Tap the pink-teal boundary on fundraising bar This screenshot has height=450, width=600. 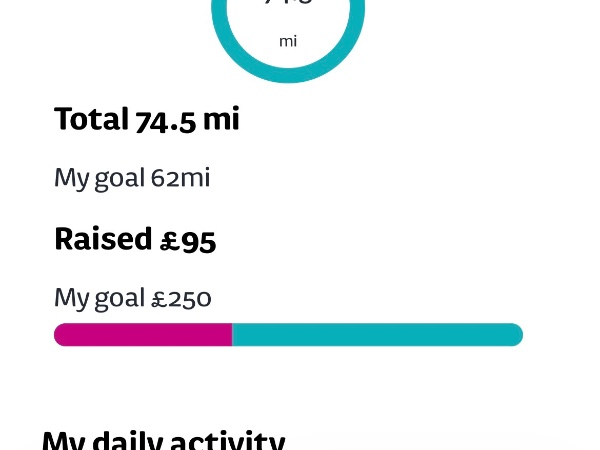[x=232, y=335]
